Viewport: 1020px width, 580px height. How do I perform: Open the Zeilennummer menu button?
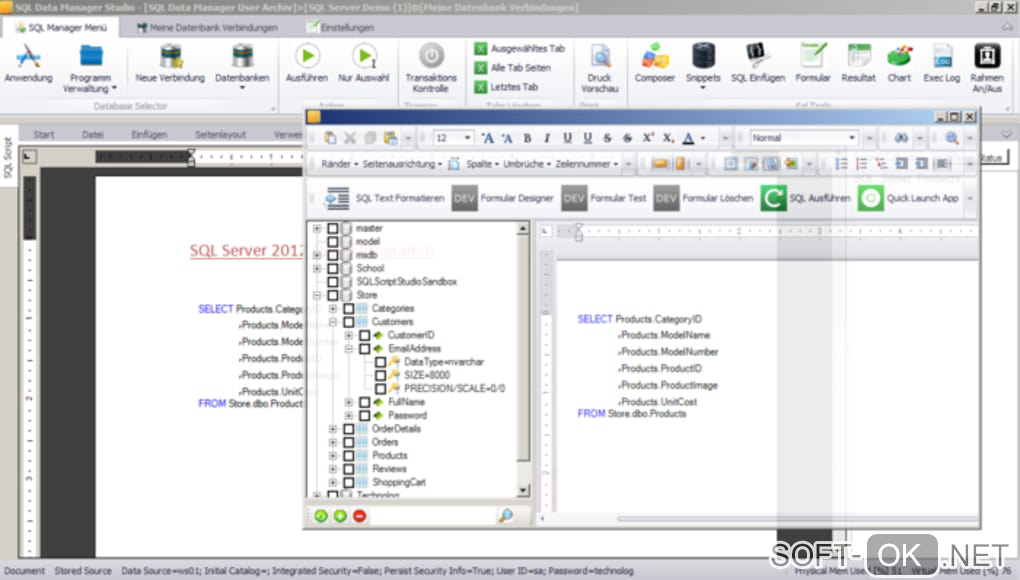(x=587, y=165)
